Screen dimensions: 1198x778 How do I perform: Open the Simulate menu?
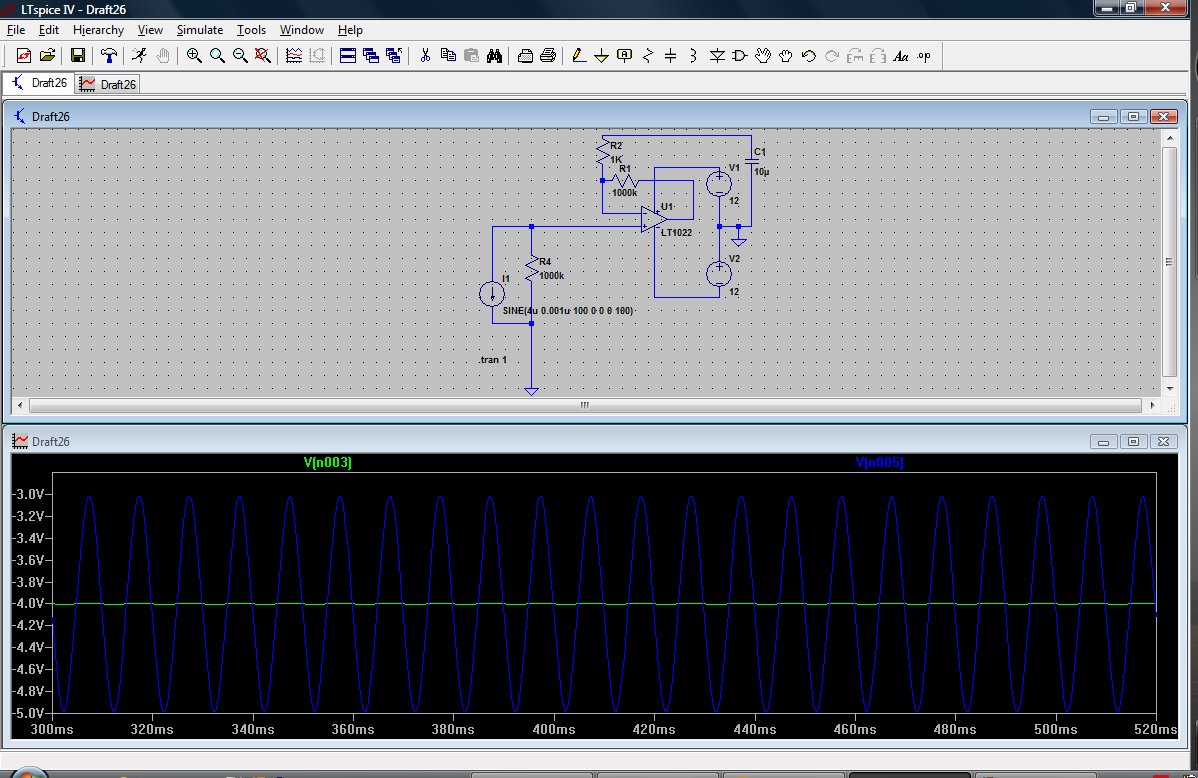199,30
